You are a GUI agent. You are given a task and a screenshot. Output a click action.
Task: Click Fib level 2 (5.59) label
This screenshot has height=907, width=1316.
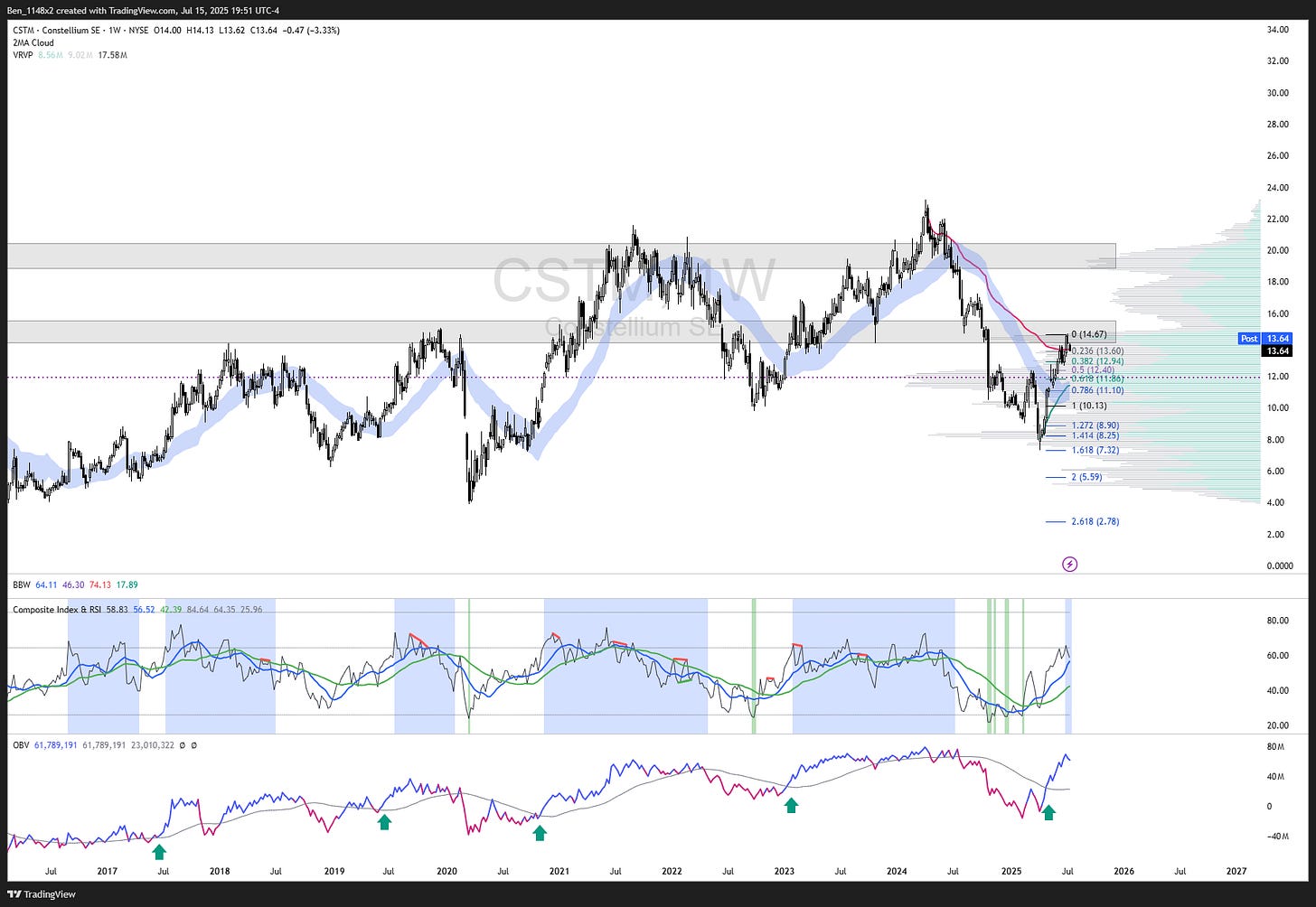[1086, 477]
